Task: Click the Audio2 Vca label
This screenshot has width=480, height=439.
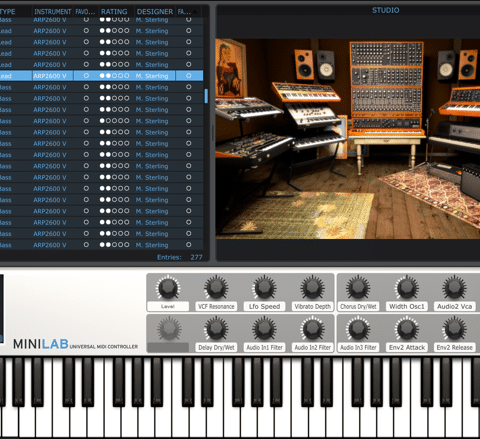Action: point(454,306)
